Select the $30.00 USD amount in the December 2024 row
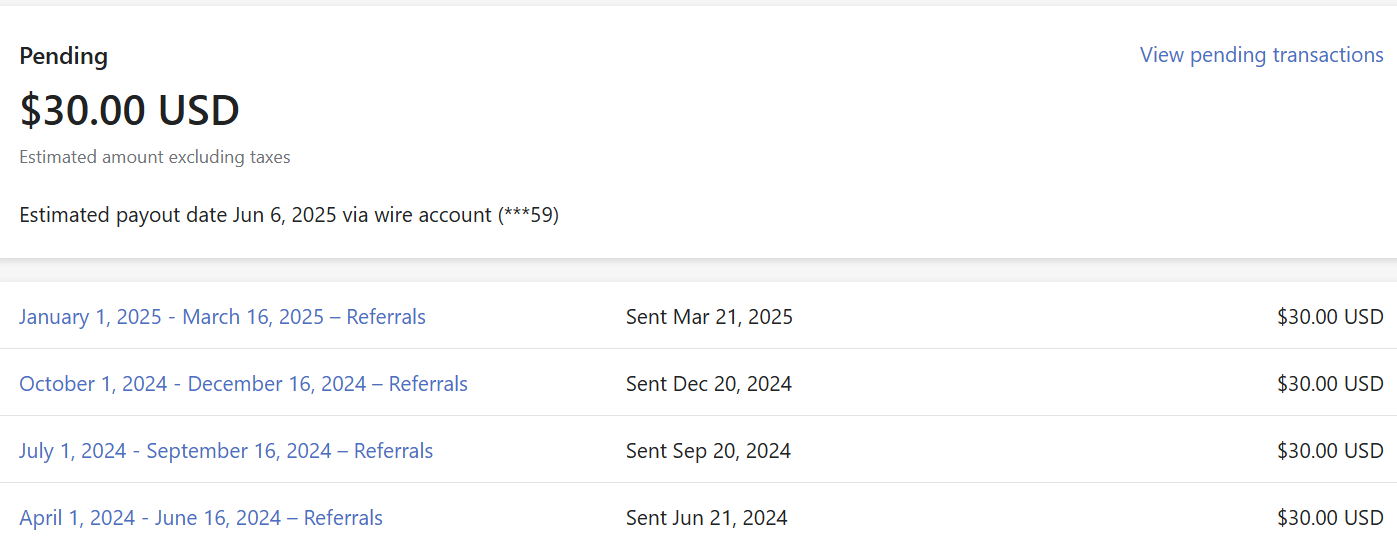 [x=1330, y=384]
